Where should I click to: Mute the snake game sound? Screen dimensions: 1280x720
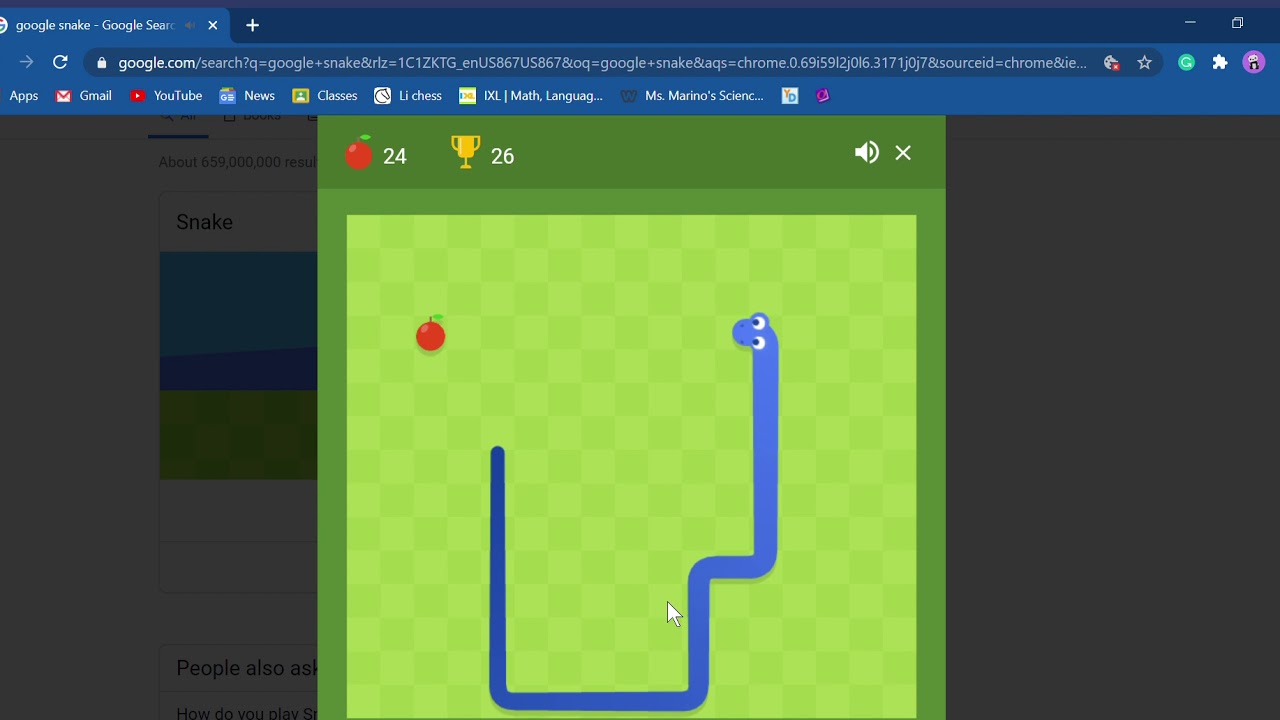point(866,153)
